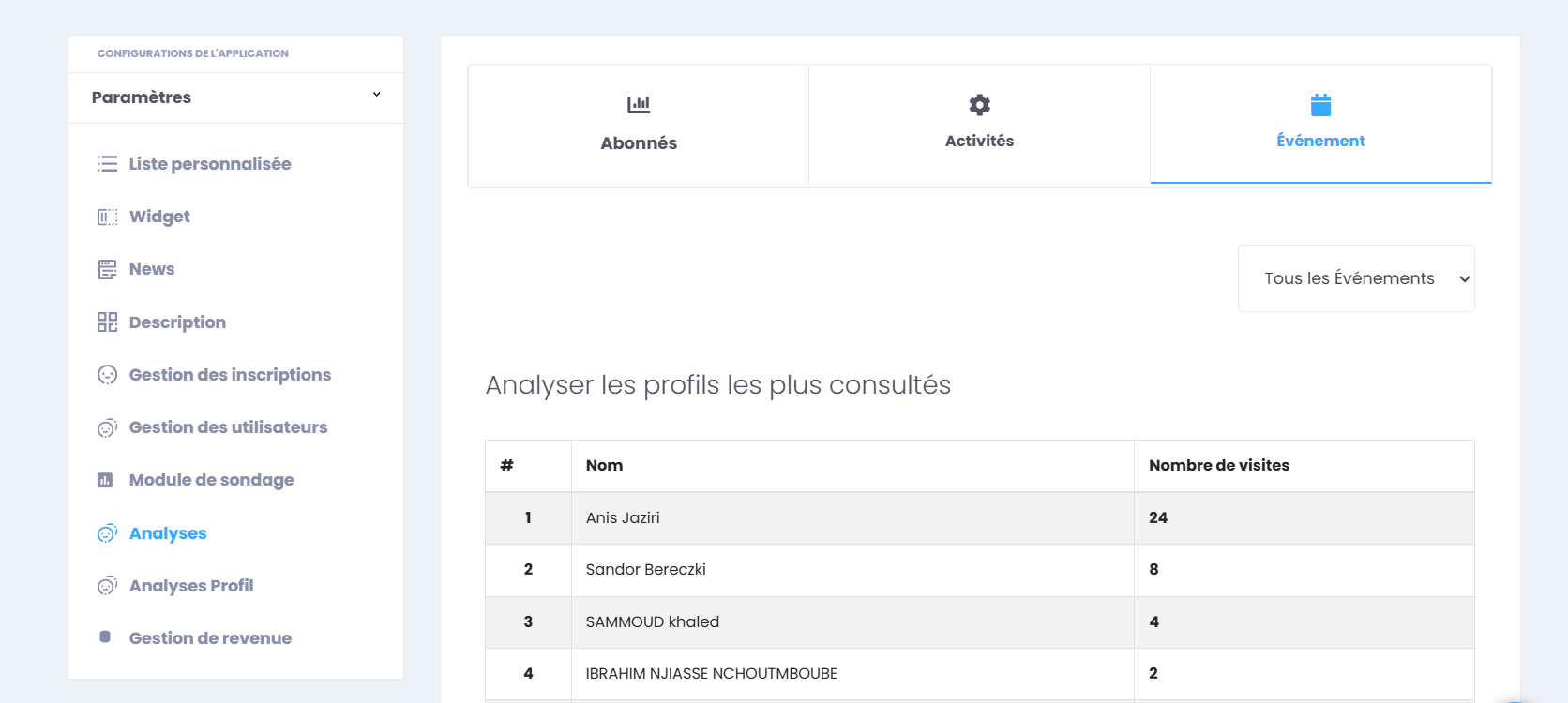This screenshot has height=703, width=1568.
Task: Switch to the Activités tab
Action: click(979, 141)
